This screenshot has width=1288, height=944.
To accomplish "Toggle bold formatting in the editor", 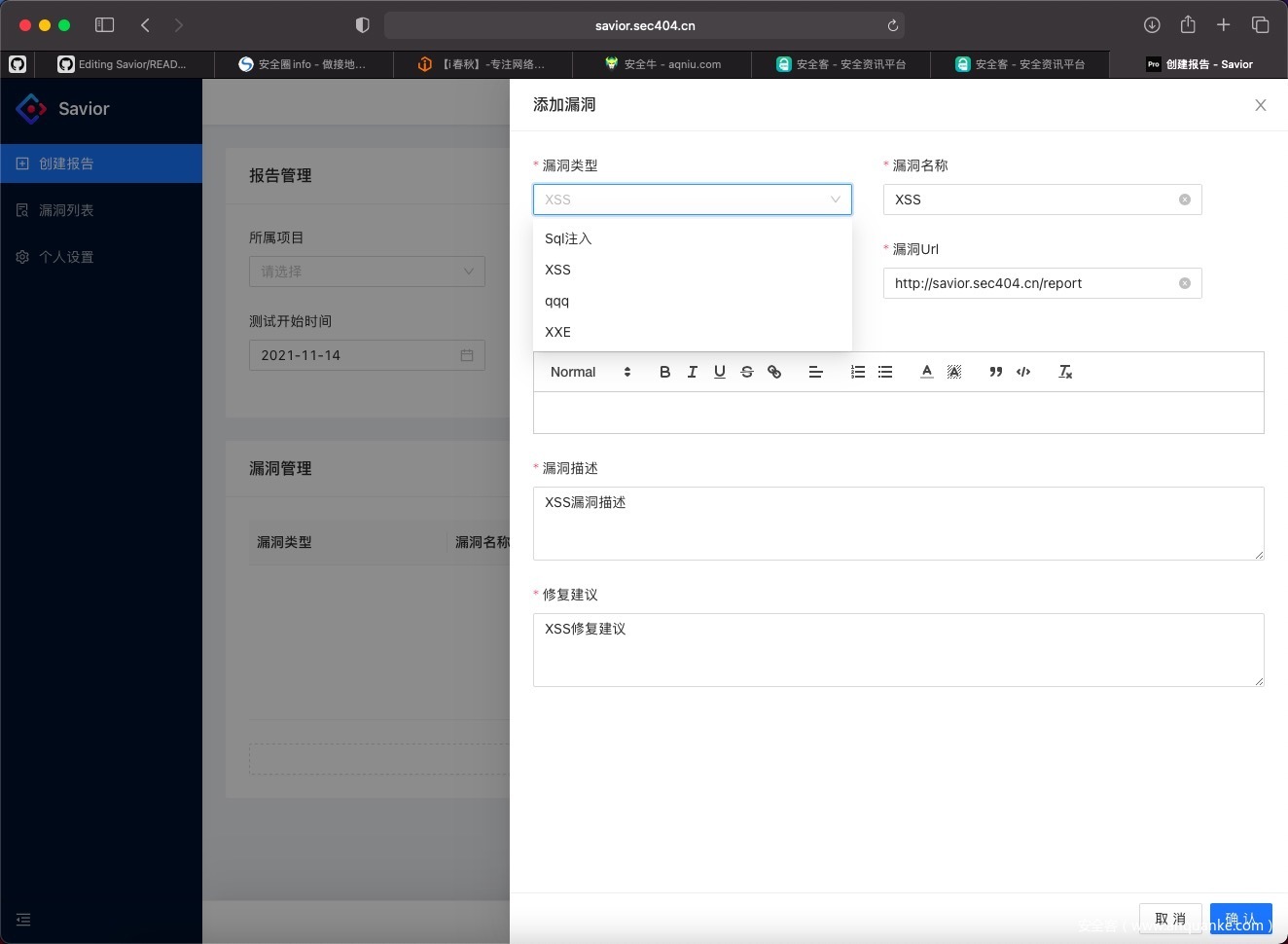I will point(664,372).
